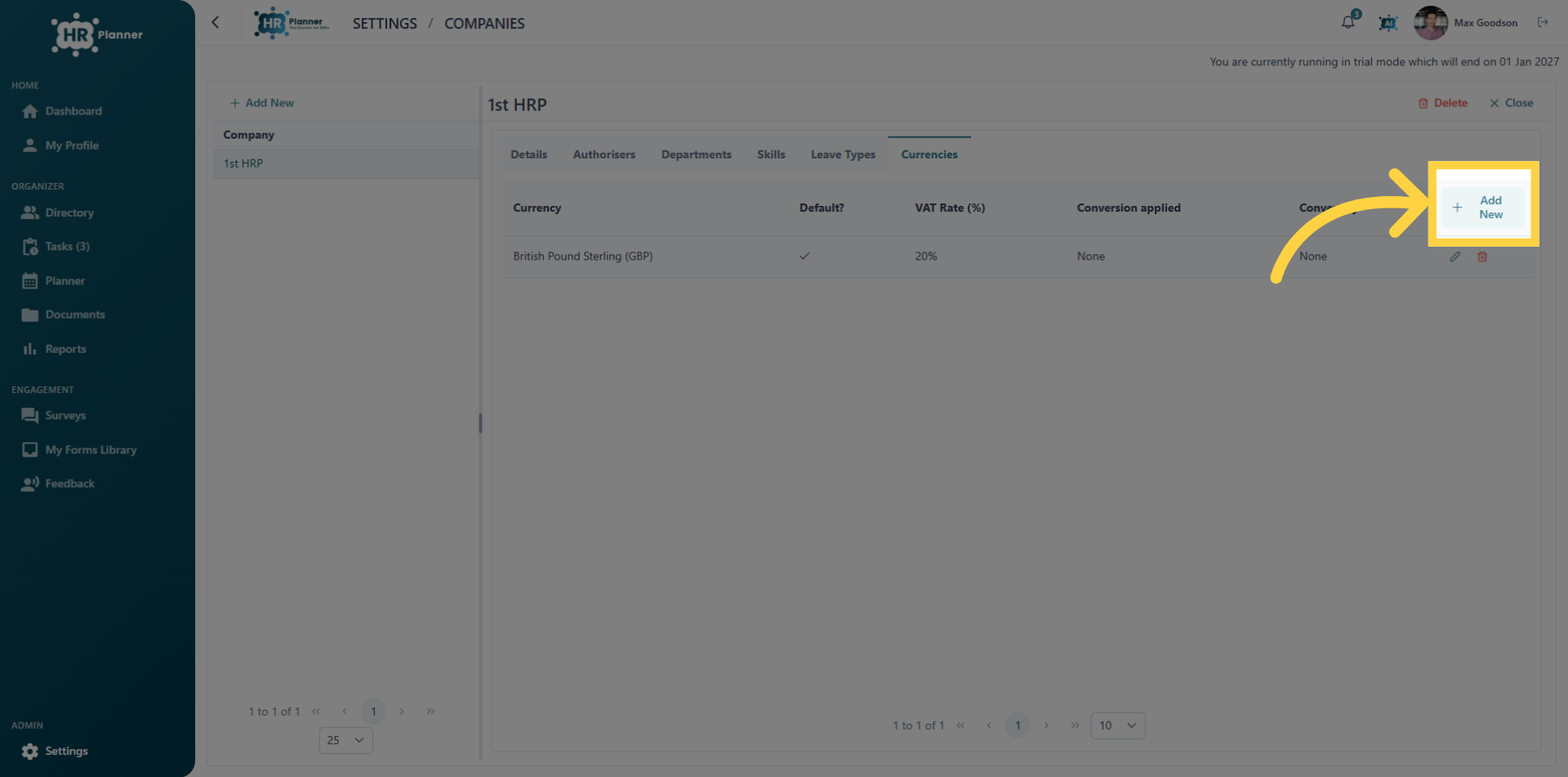The width and height of the screenshot is (1568, 777).
Task: Switch to the Departments tab
Action: 696,154
